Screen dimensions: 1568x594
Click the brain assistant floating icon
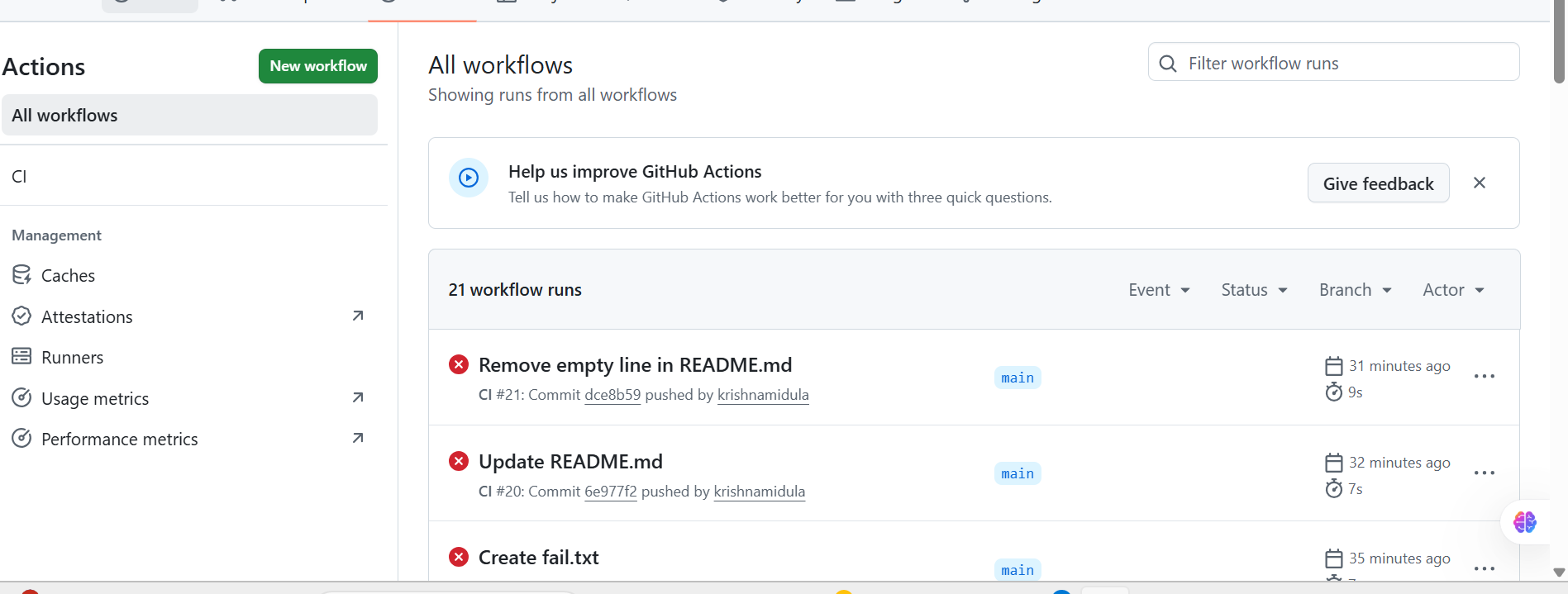coord(1525,522)
